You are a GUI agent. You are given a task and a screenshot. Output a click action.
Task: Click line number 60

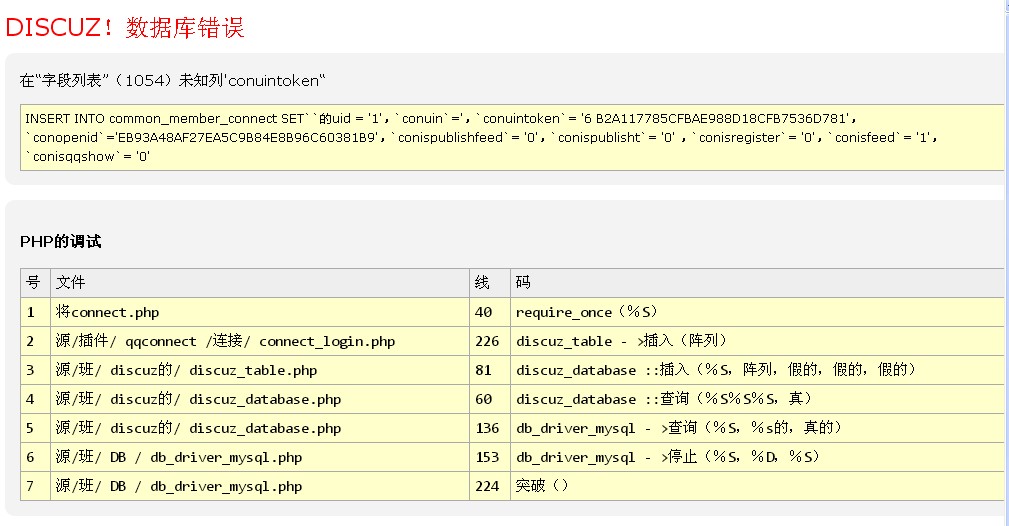pyautogui.click(x=490, y=399)
